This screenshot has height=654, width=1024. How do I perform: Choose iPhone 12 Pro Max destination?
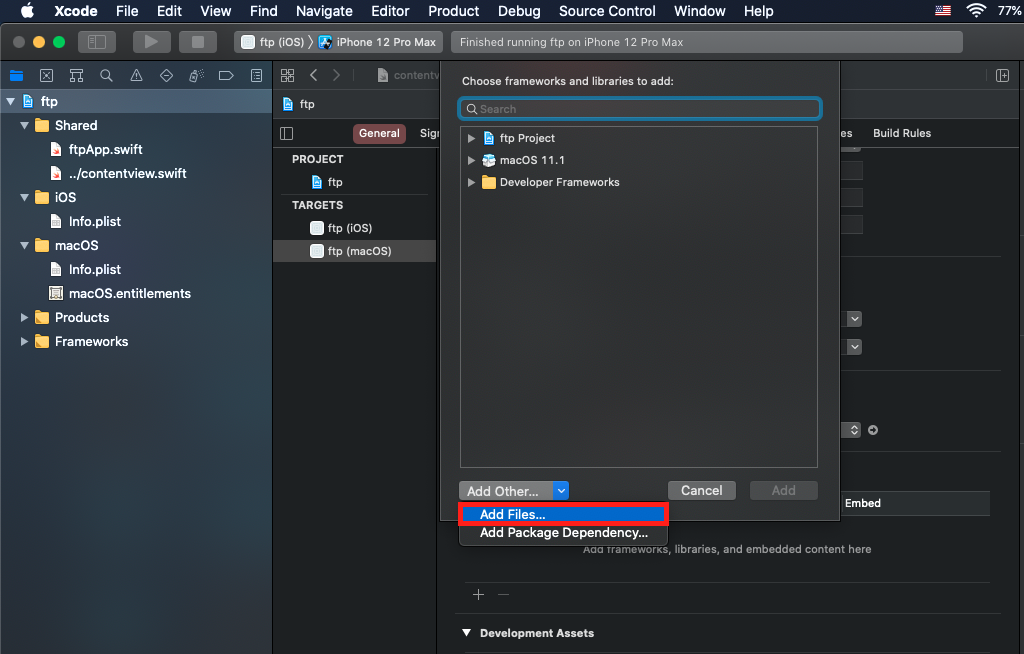(377, 42)
